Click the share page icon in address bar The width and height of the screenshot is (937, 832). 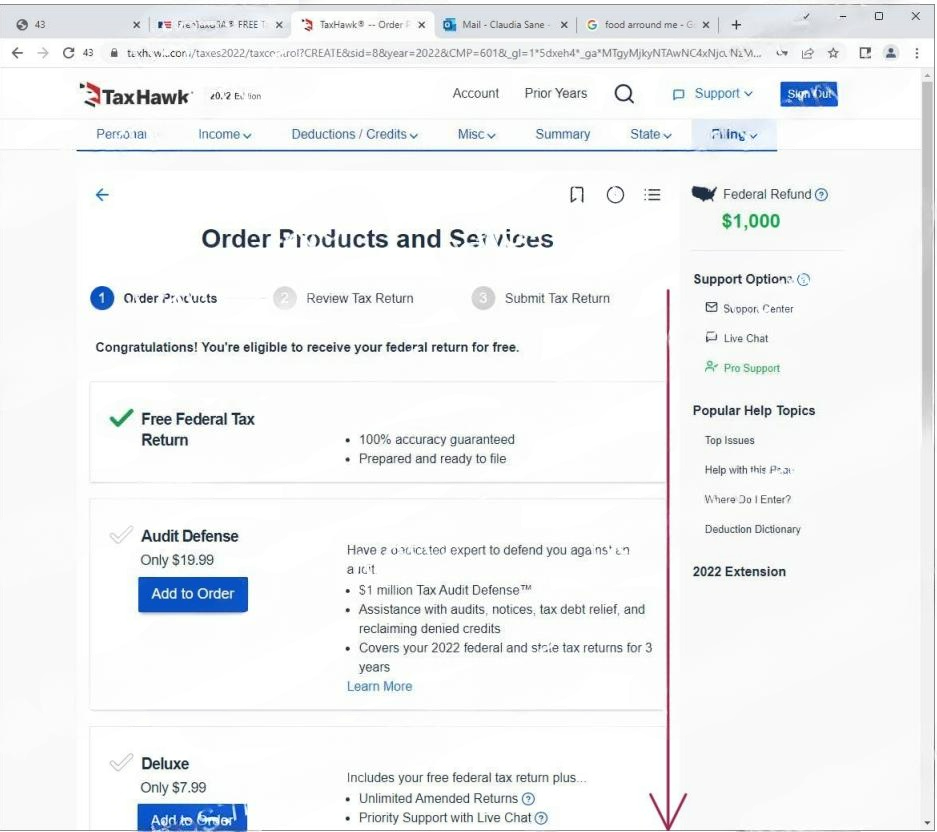pos(807,53)
